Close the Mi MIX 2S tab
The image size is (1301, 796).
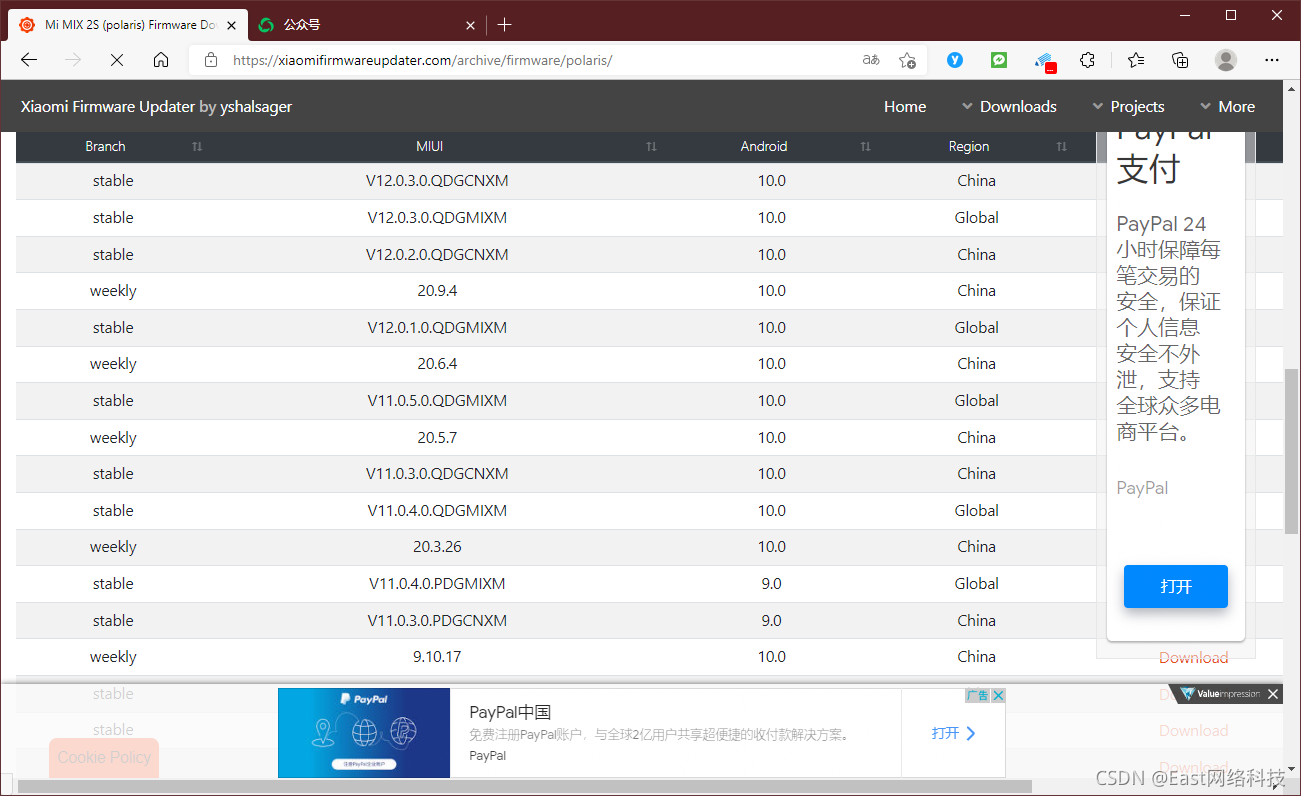coord(232,25)
